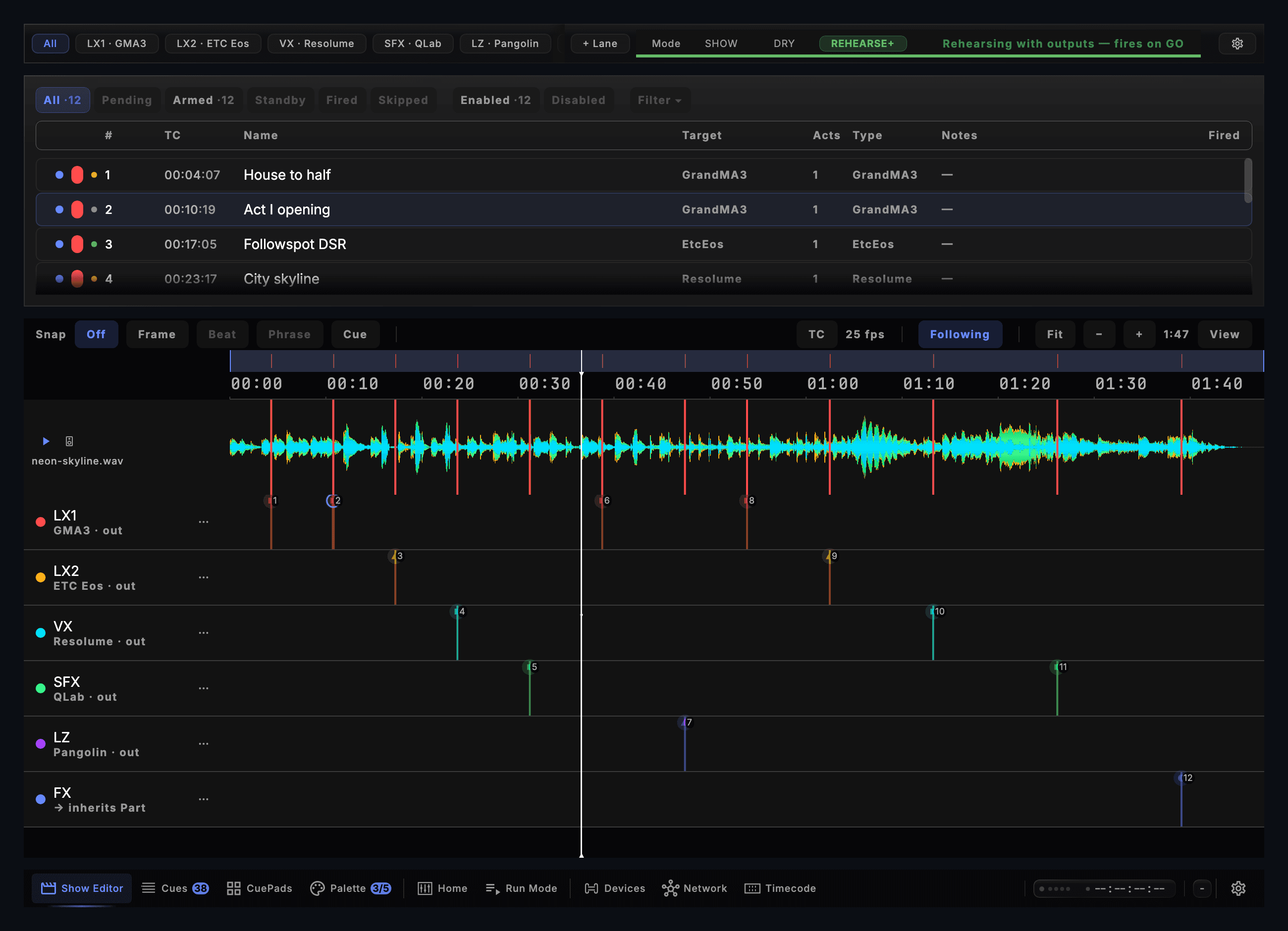Zoom in timeline with plus button
This screenshot has width=1288, height=931.
(x=1139, y=334)
